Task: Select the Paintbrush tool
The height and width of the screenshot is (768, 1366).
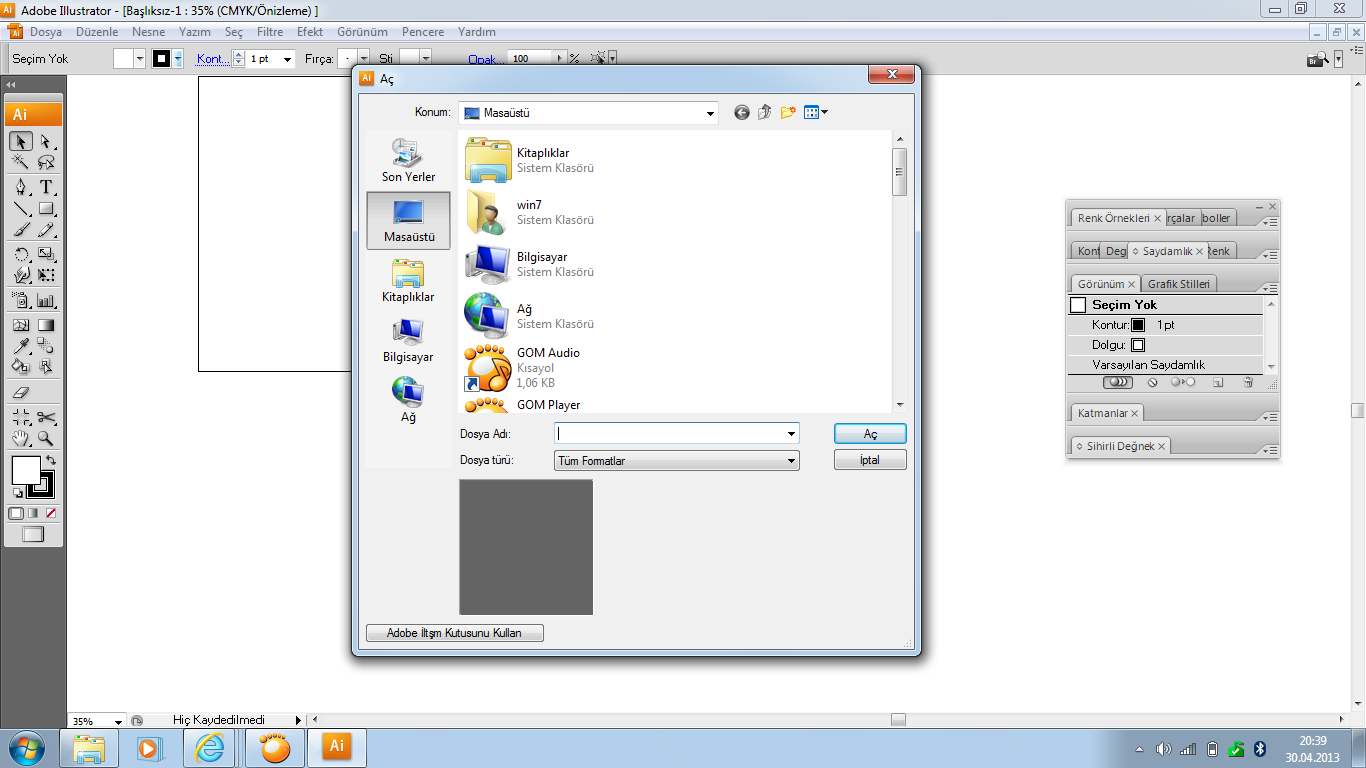Action: [x=22, y=230]
